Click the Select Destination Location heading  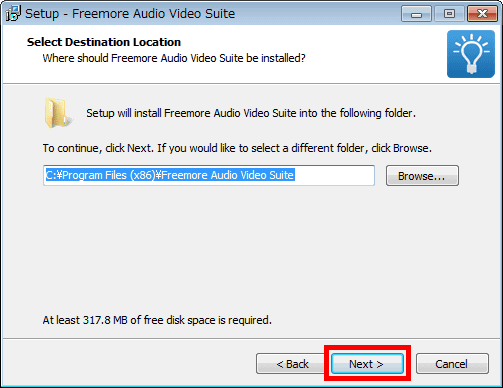tap(104, 42)
